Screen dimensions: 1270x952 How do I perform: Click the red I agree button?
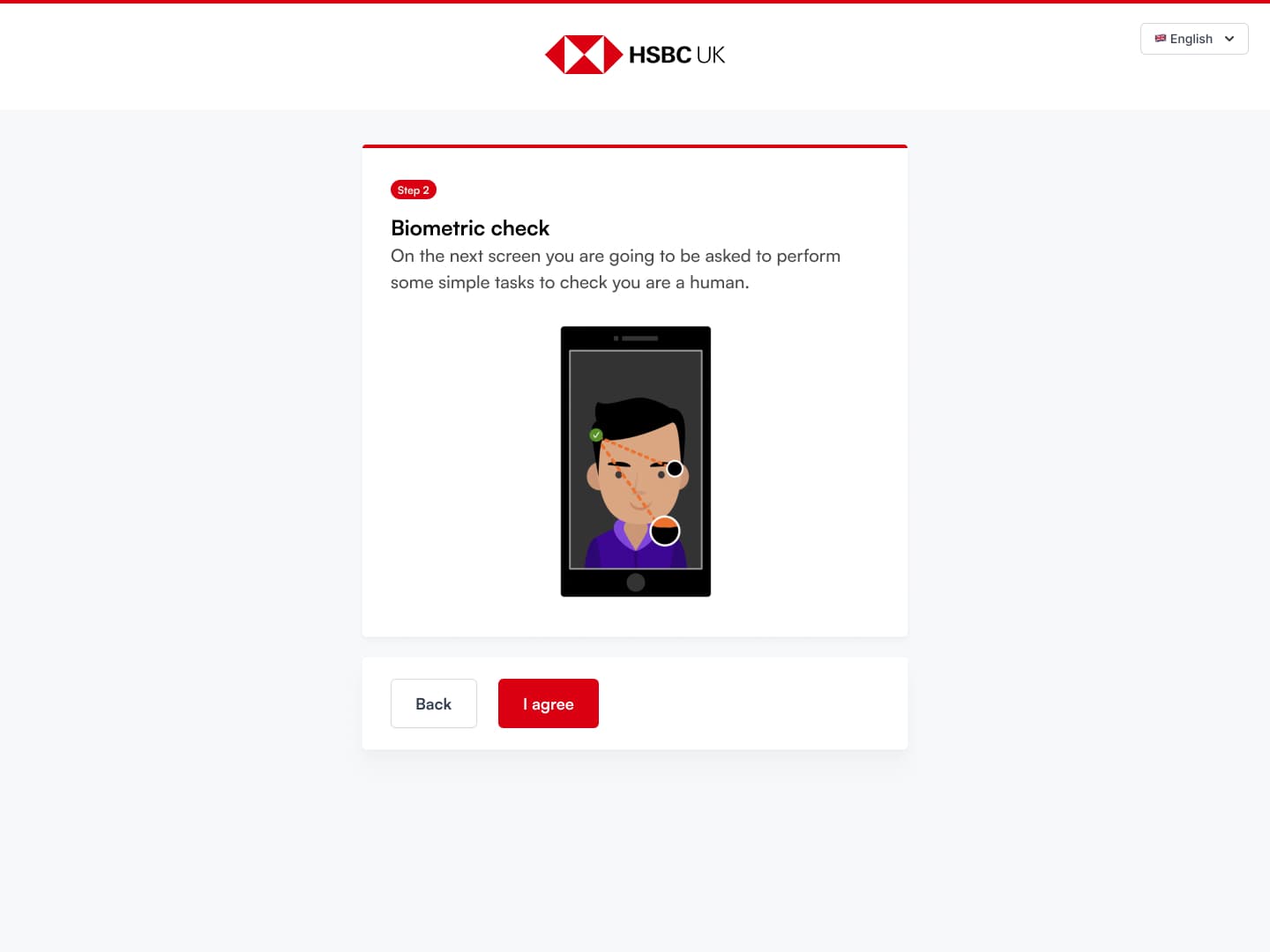[x=549, y=703]
